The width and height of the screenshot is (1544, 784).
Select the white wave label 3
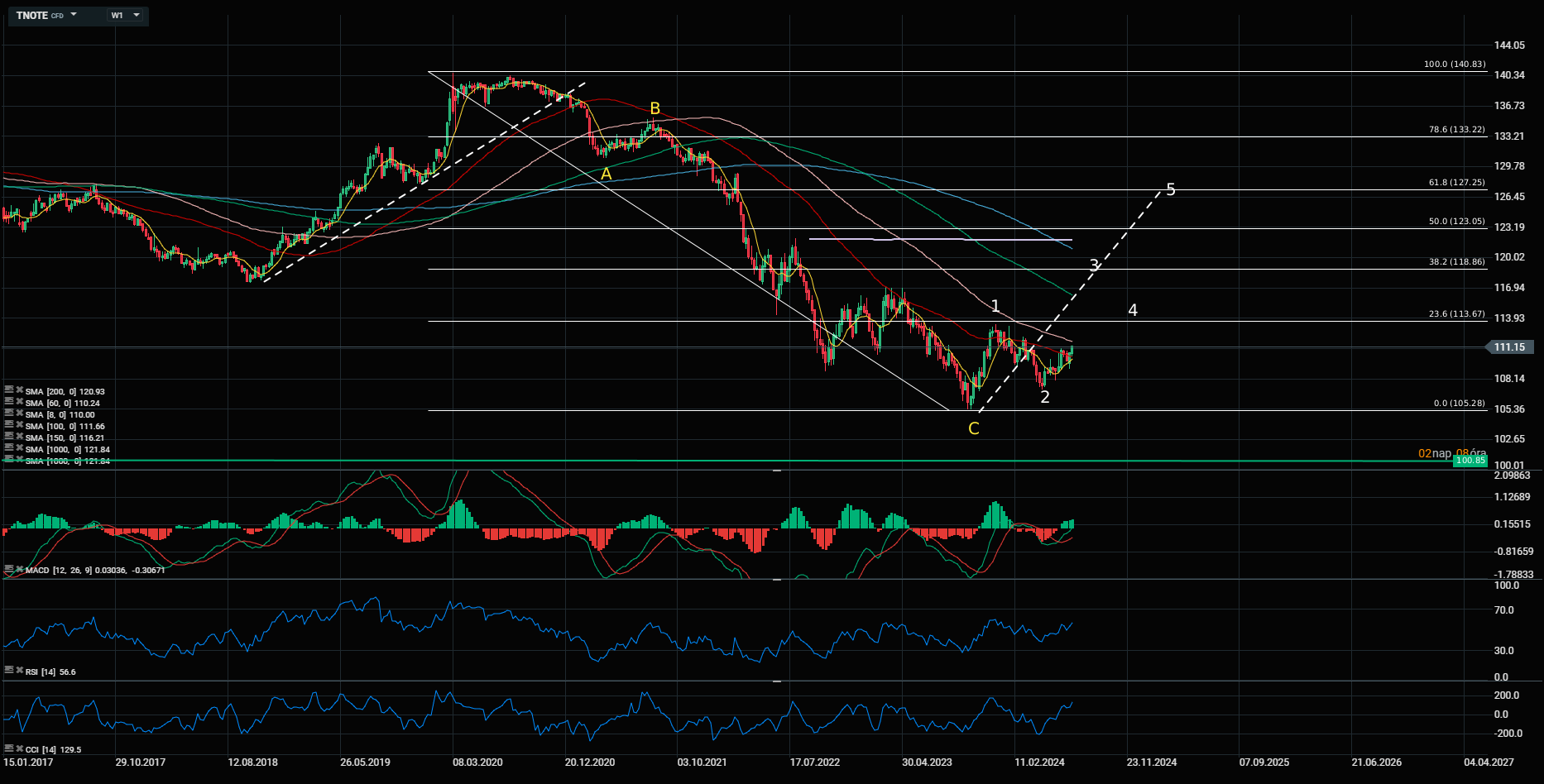(1094, 265)
